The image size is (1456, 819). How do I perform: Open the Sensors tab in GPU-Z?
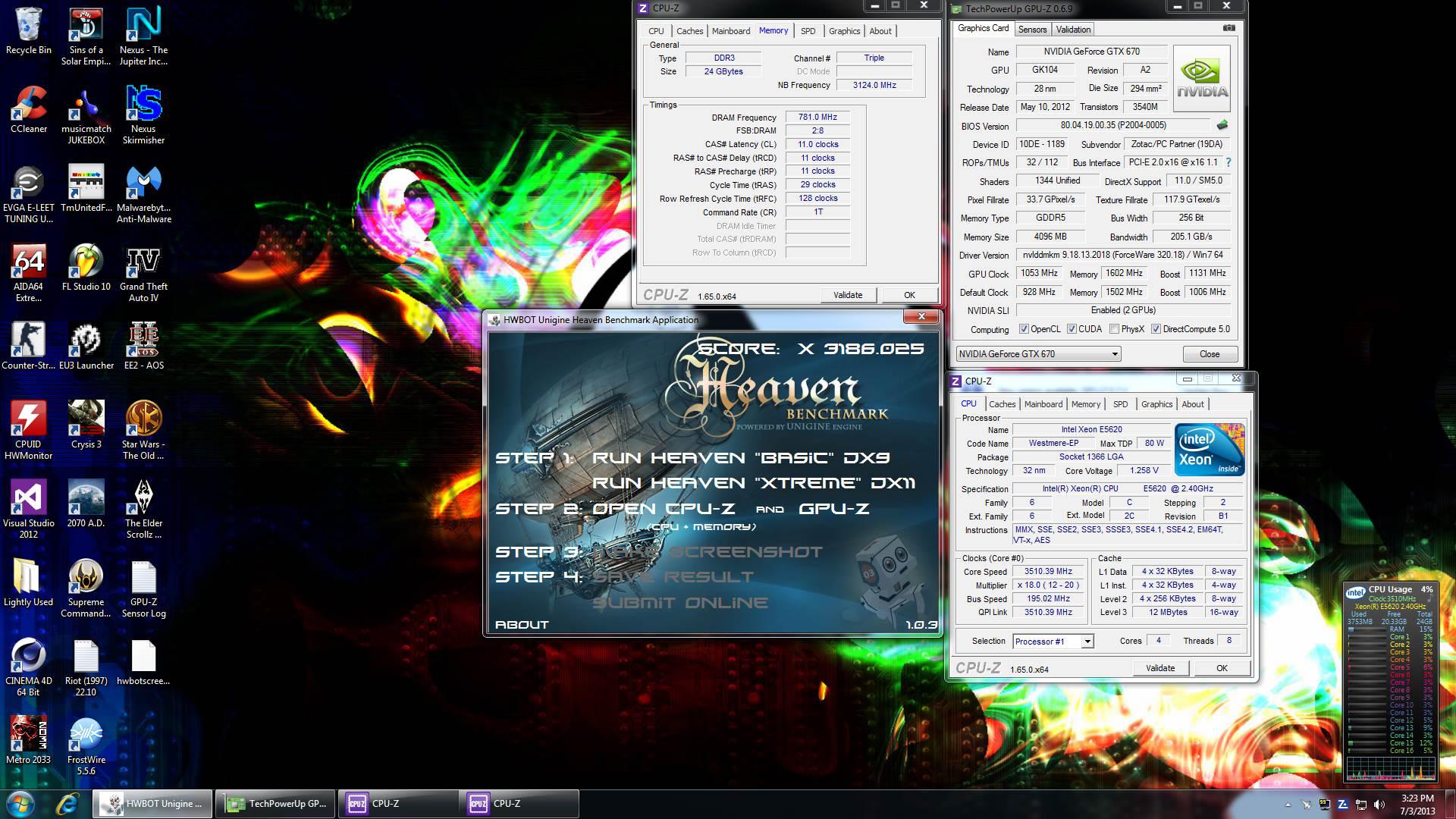click(1032, 30)
